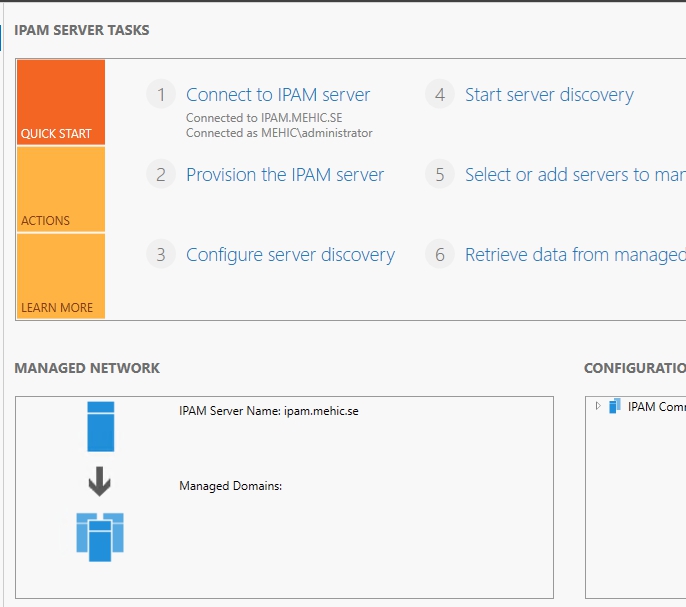Image resolution: width=686 pixels, height=607 pixels.
Task: Click the step 5 number circle
Action: pyautogui.click(x=439, y=175)
